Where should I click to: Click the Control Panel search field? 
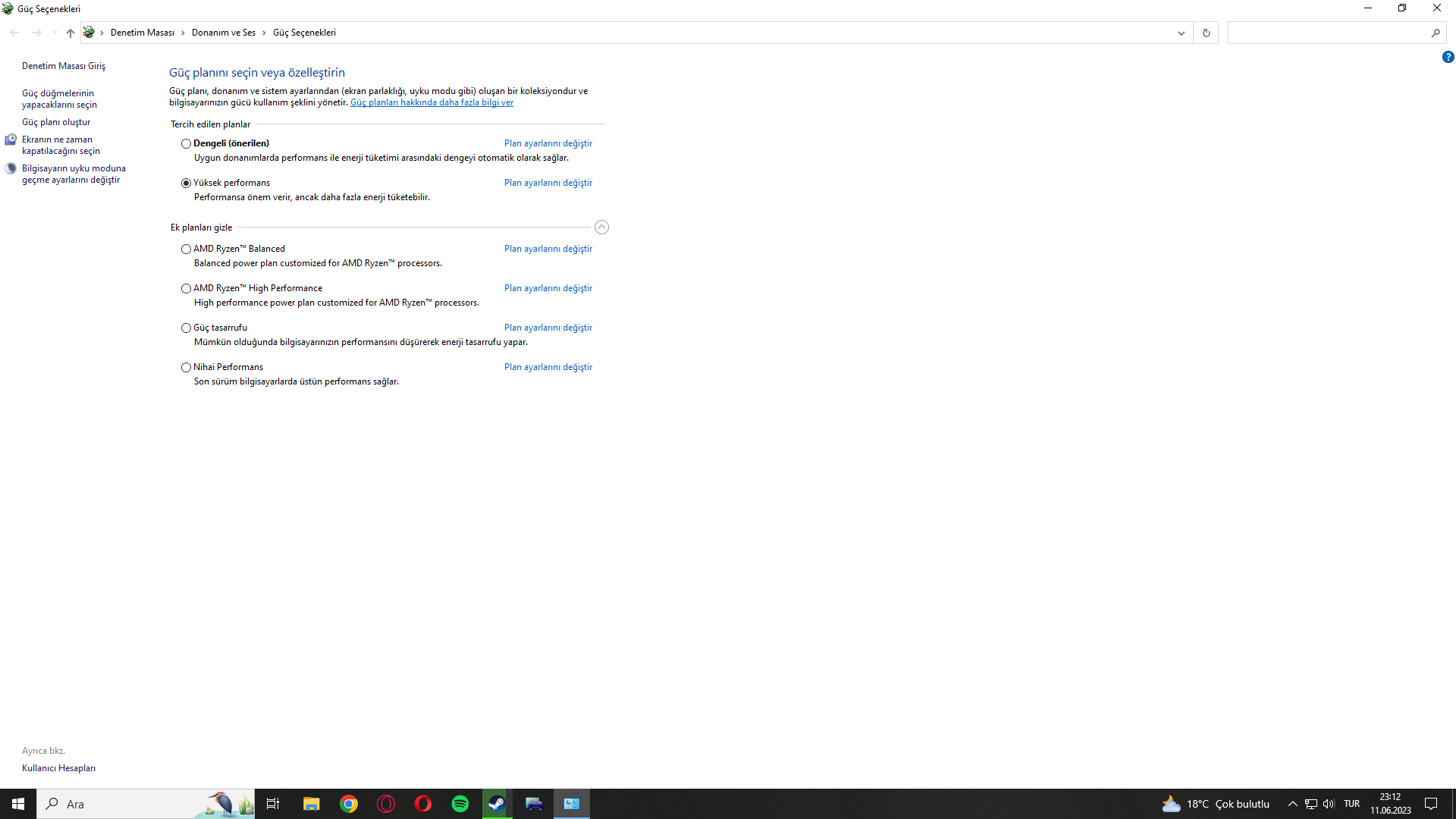tap(1327, 33)
